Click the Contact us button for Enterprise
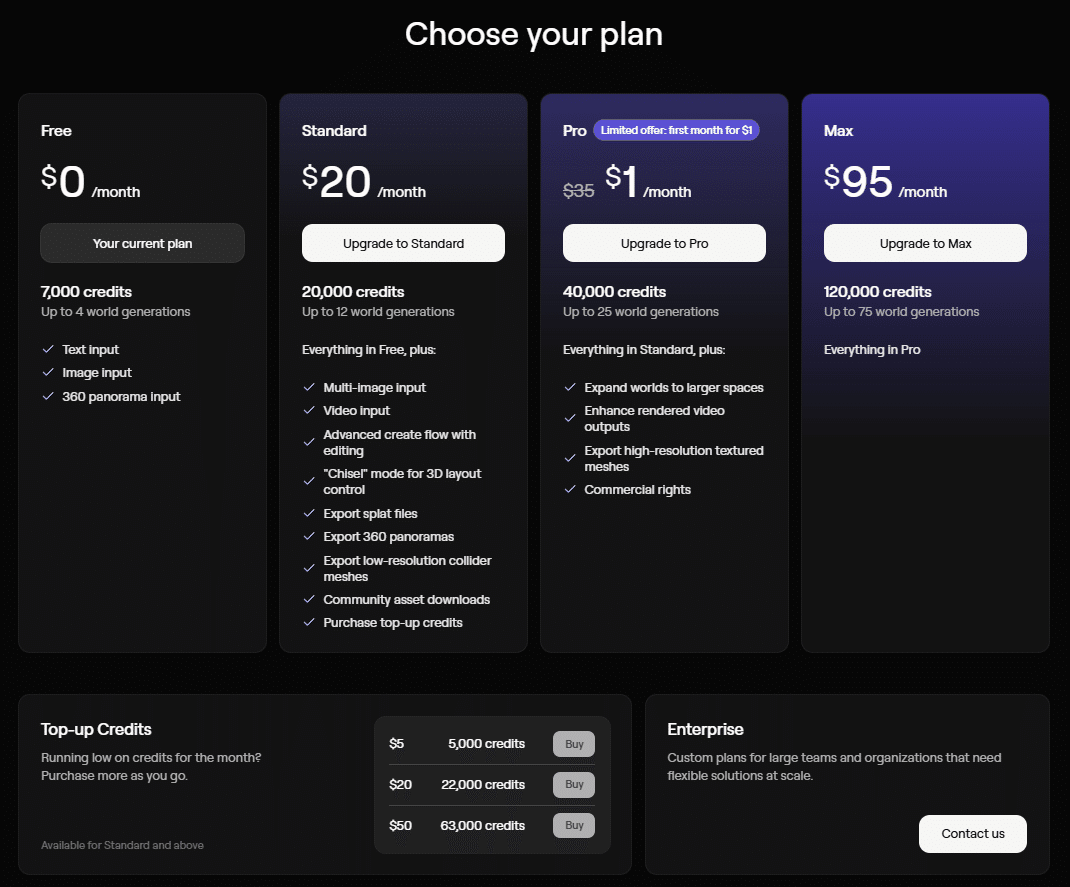Screen dimensions: 1070x887 (972, 834)
